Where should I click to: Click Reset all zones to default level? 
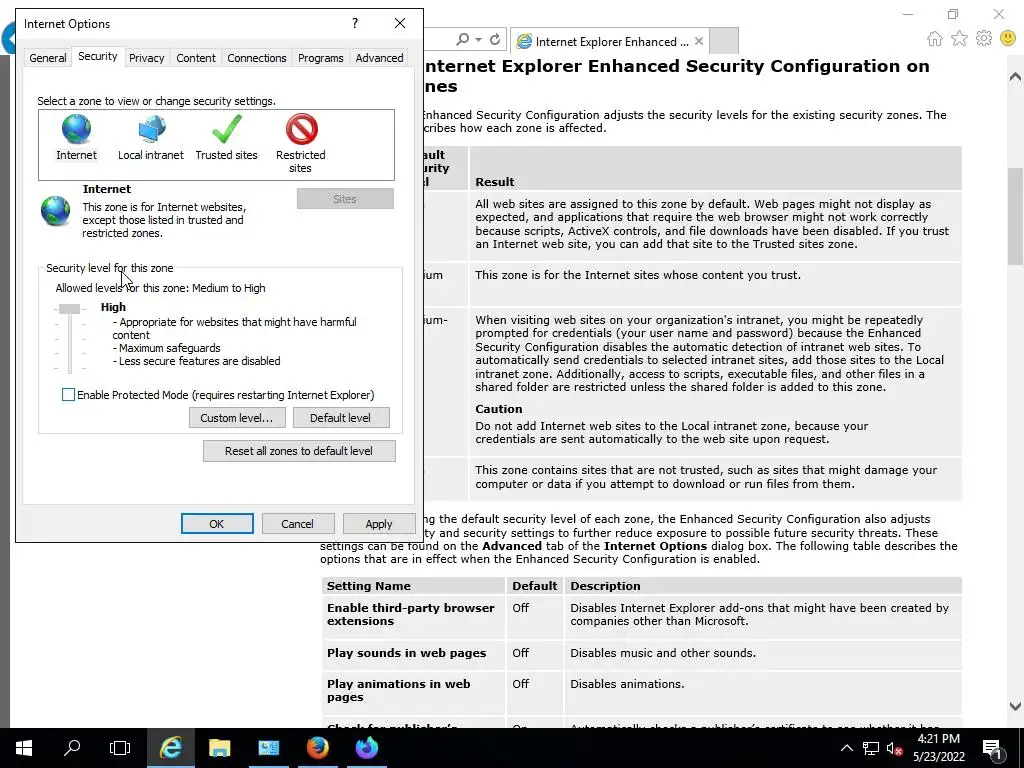pos(299,451)
